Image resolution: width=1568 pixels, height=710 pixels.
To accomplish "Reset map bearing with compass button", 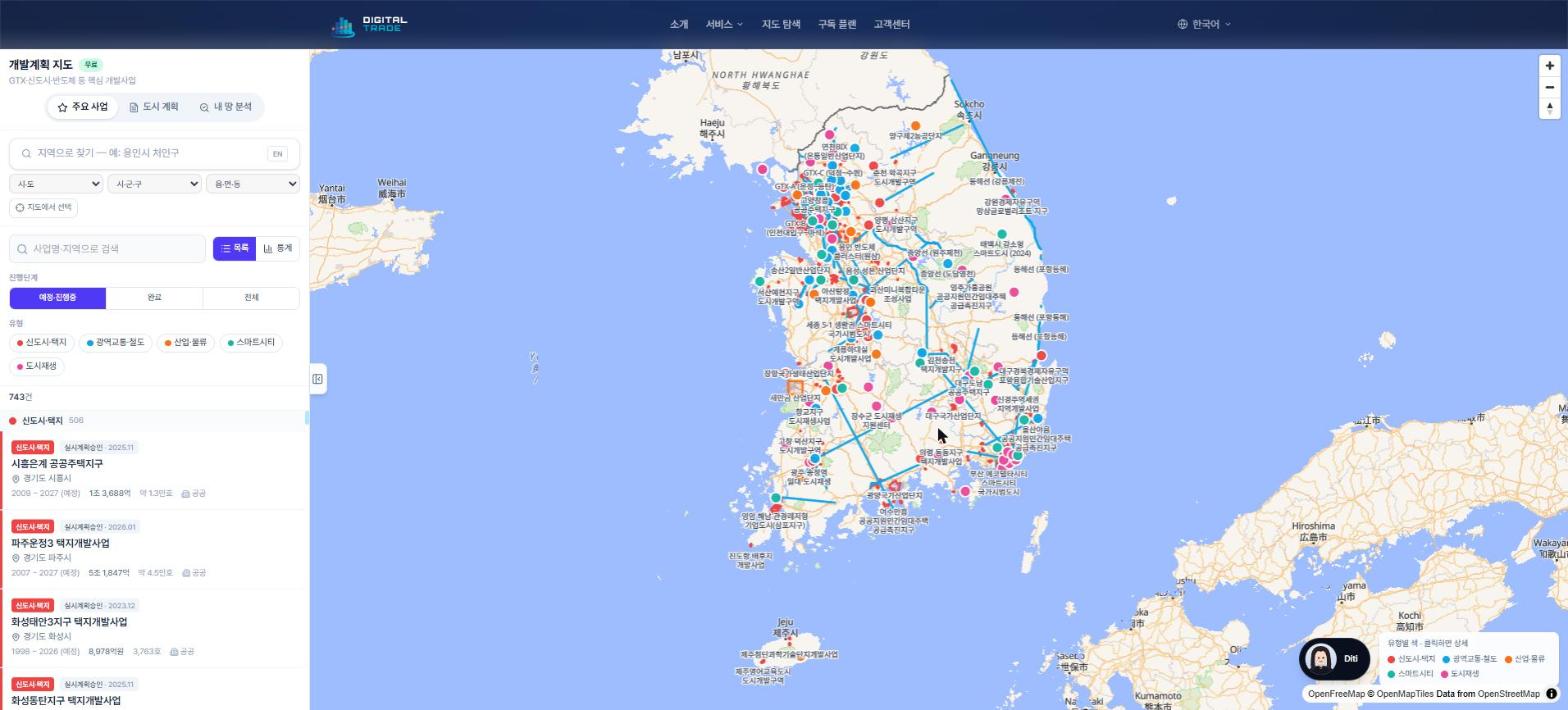I will [x=1549, y=108].
